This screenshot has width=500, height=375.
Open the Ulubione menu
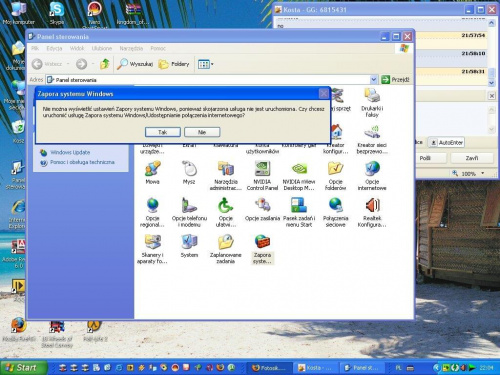point(102,48)
